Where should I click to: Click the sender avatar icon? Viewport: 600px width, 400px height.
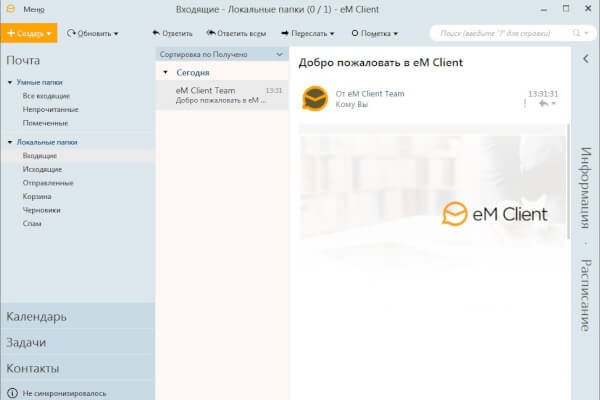[x=315, y=98]
